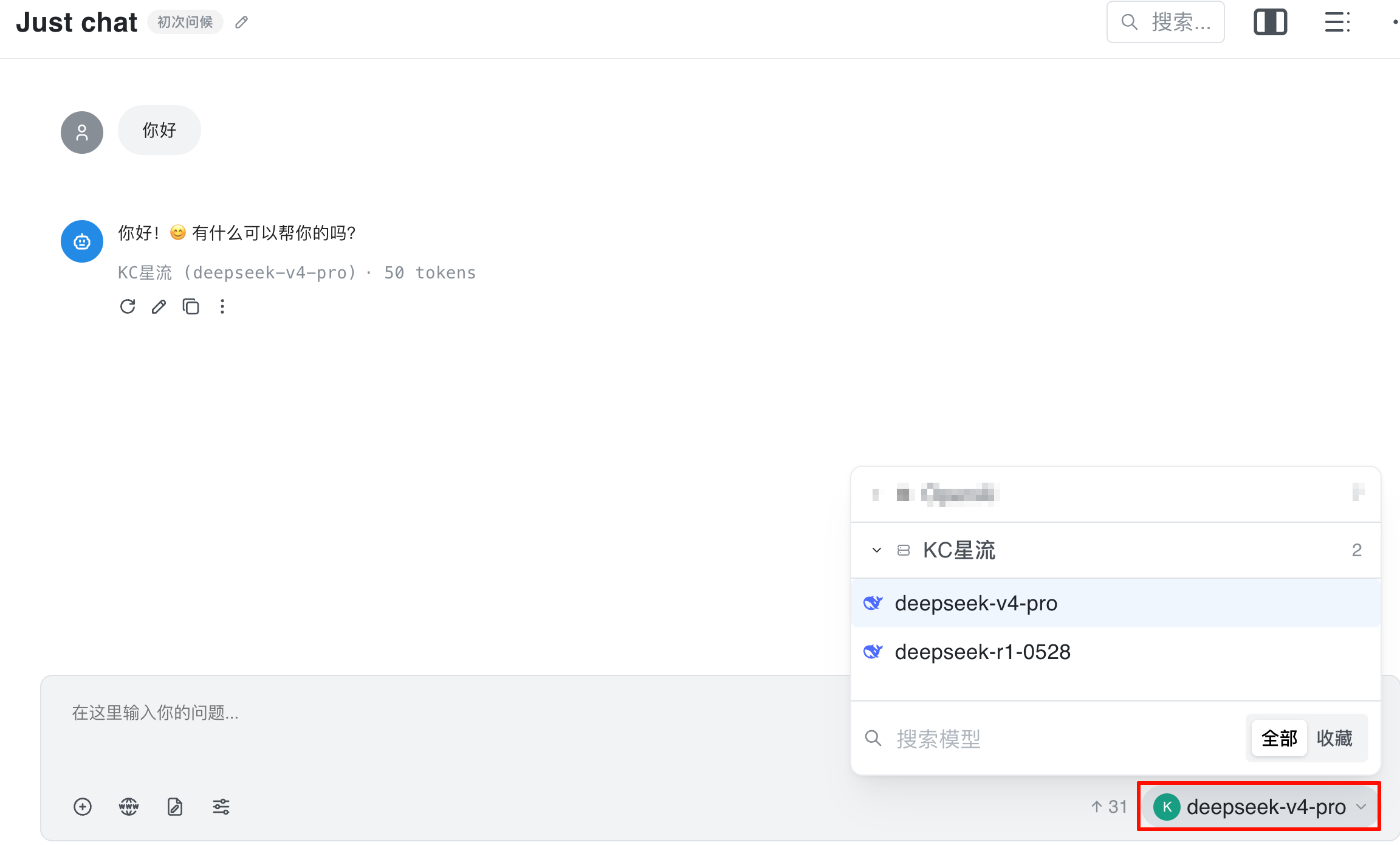
Task: Switch to 全部 models tab
Action: click(x=1279, y=739)
